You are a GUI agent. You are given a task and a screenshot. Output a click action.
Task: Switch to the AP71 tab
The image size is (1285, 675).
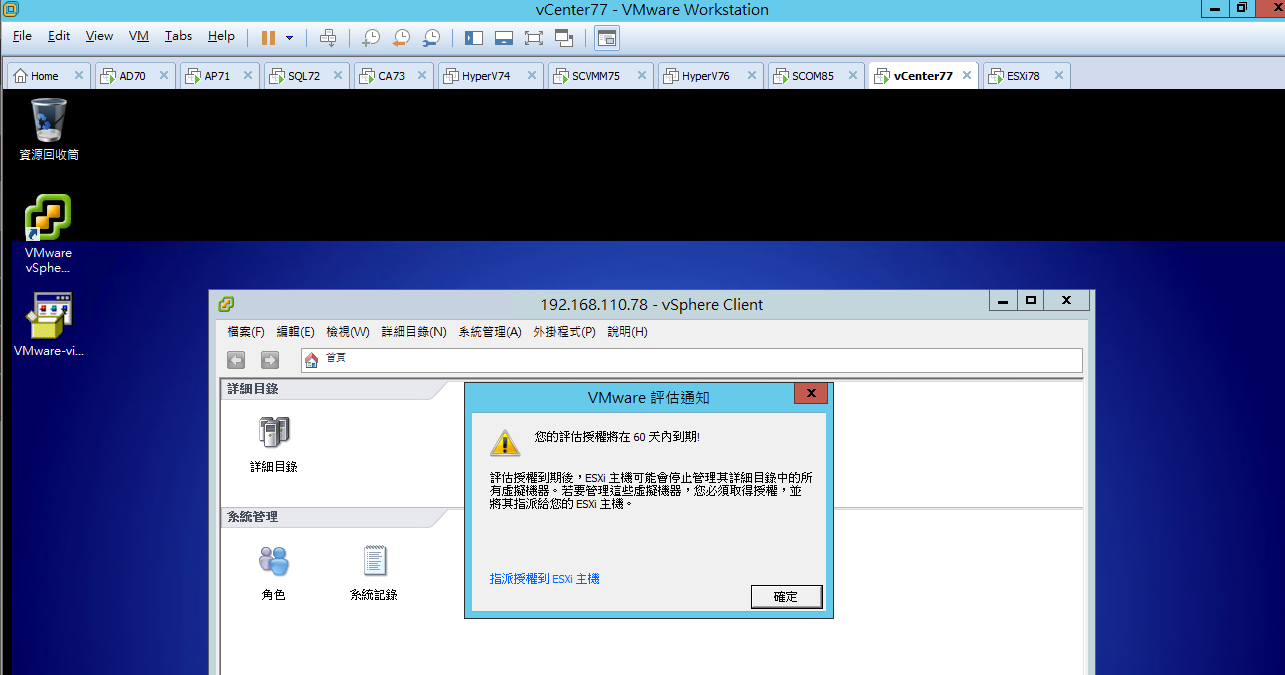pos(220,76)
